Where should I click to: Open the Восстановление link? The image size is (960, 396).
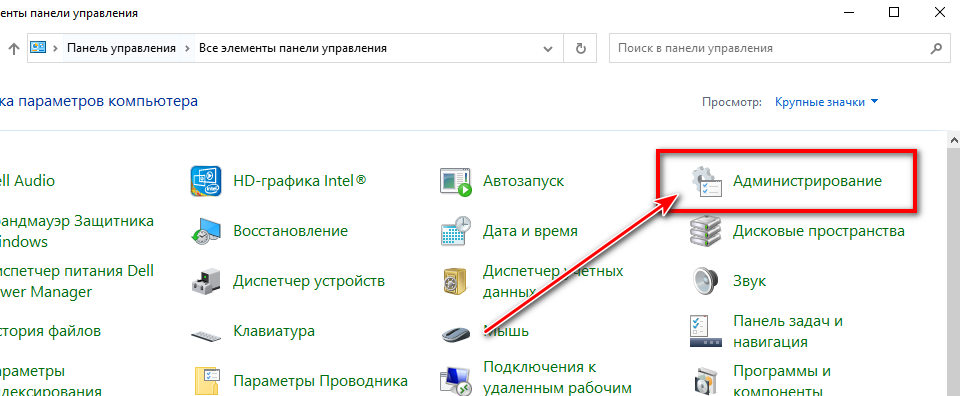[x=290, y=231]
